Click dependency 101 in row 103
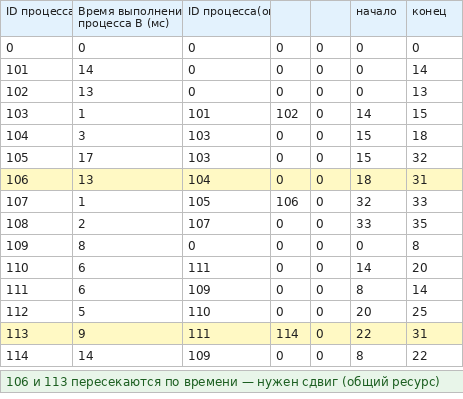 226,114
